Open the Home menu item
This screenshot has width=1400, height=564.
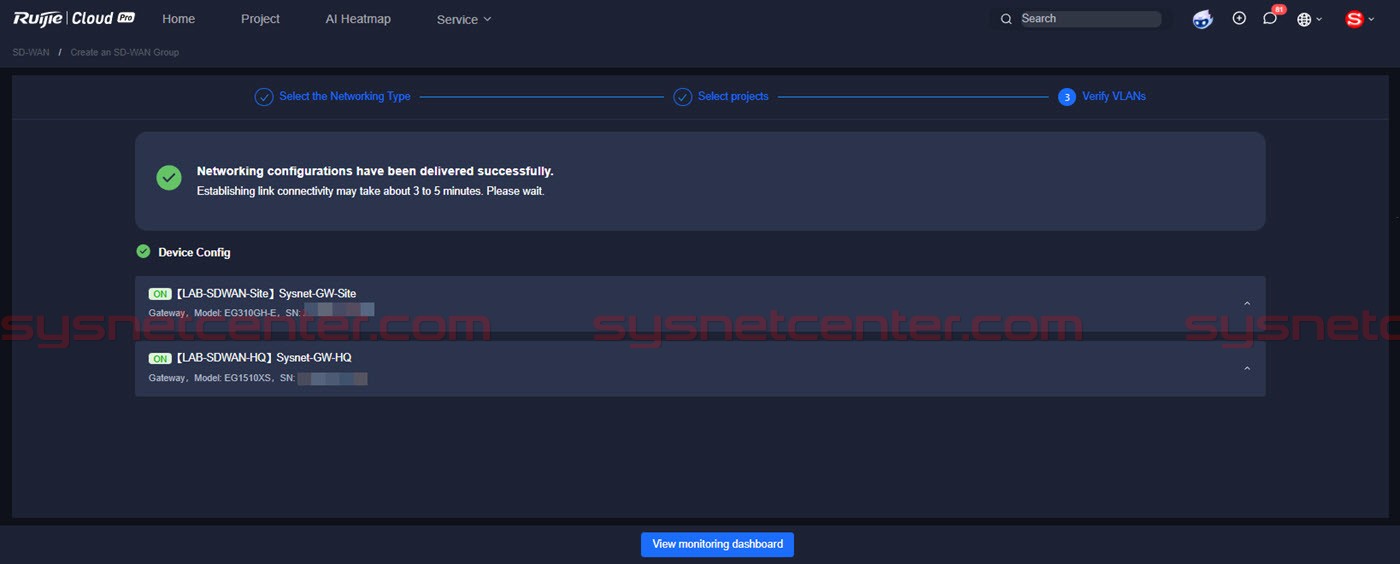179,19
